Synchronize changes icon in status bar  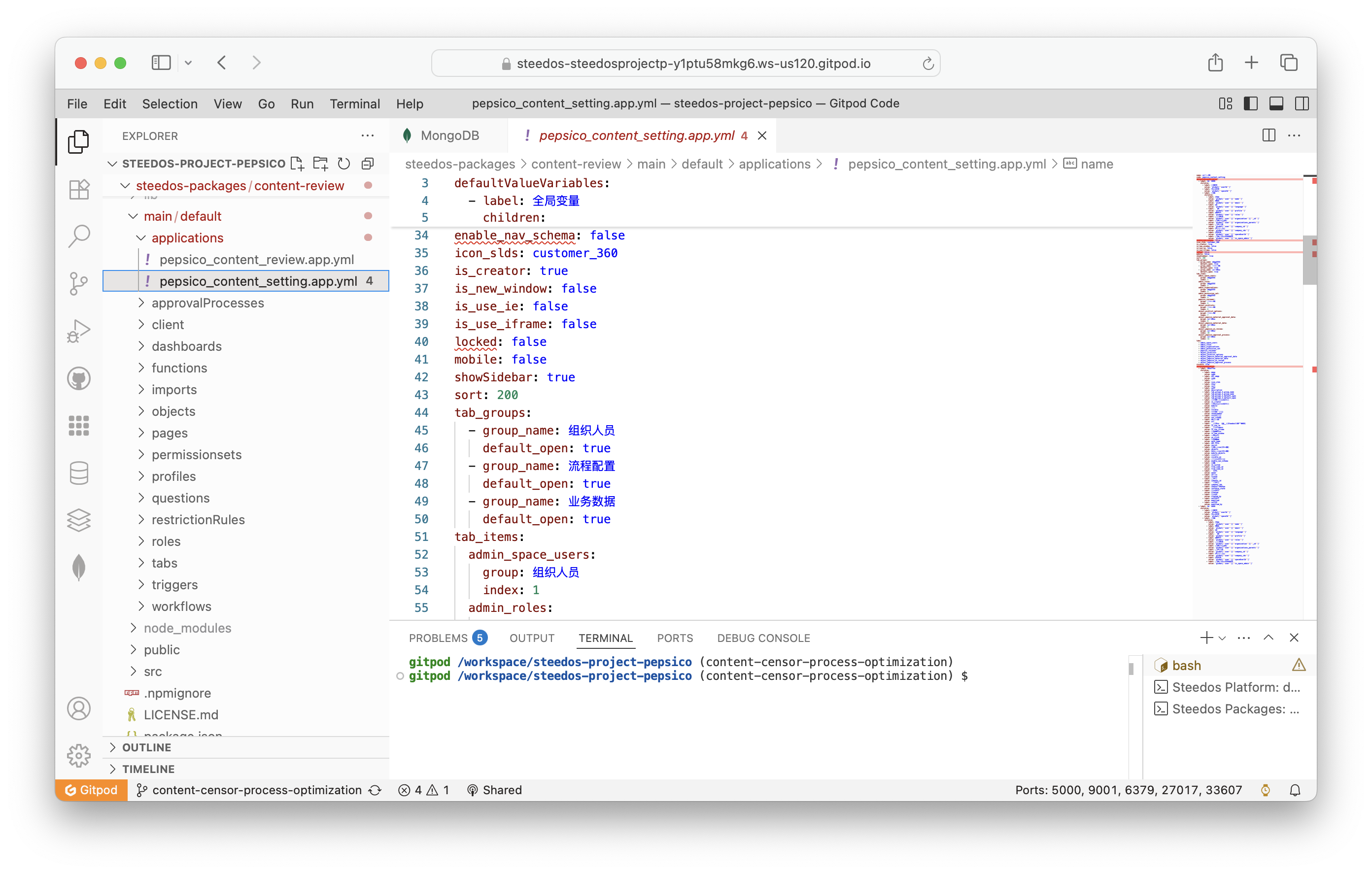[375, 790]
